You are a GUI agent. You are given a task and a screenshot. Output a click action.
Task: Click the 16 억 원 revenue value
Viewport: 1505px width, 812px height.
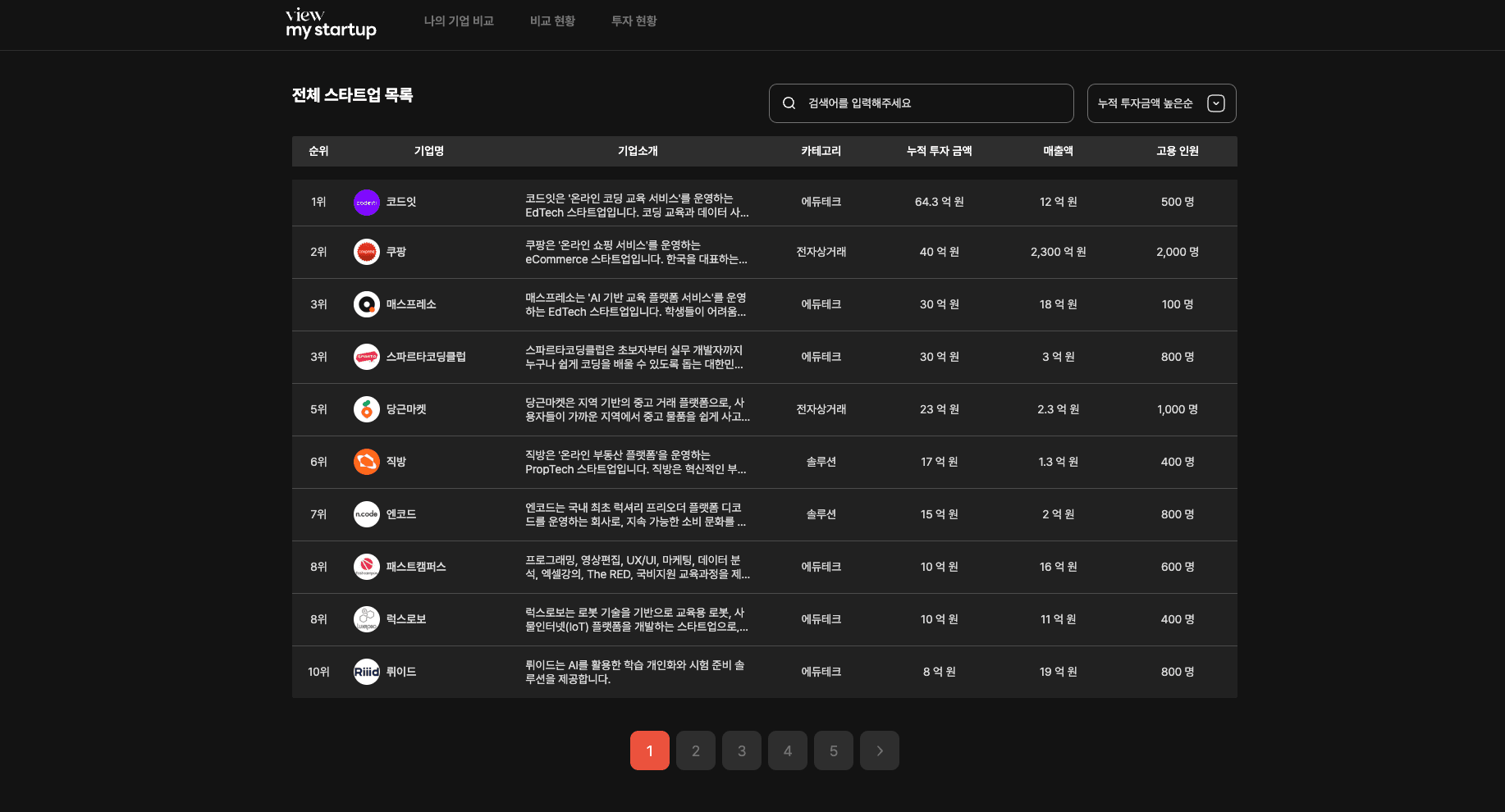pyautogui.click(x=1059, y=567)
